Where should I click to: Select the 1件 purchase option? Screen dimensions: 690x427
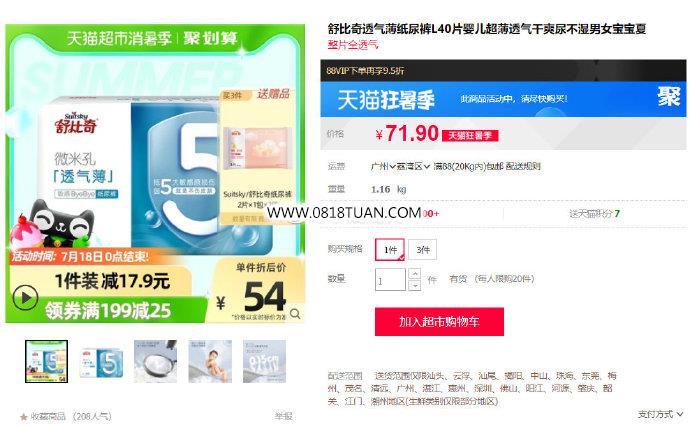pyautogui.click(x=390, y=250)
